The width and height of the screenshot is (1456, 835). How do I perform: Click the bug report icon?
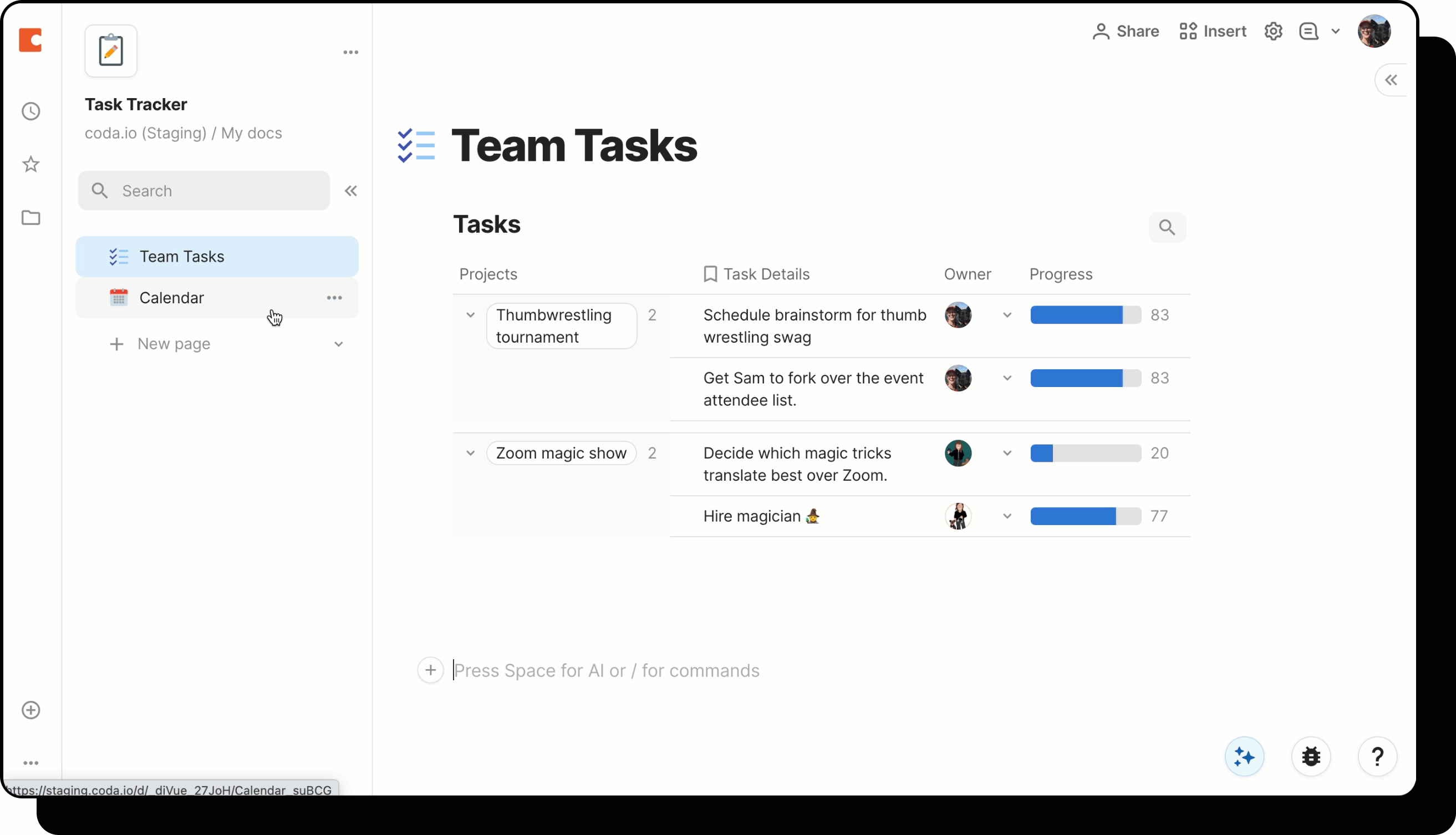(x=1311, y=756)
